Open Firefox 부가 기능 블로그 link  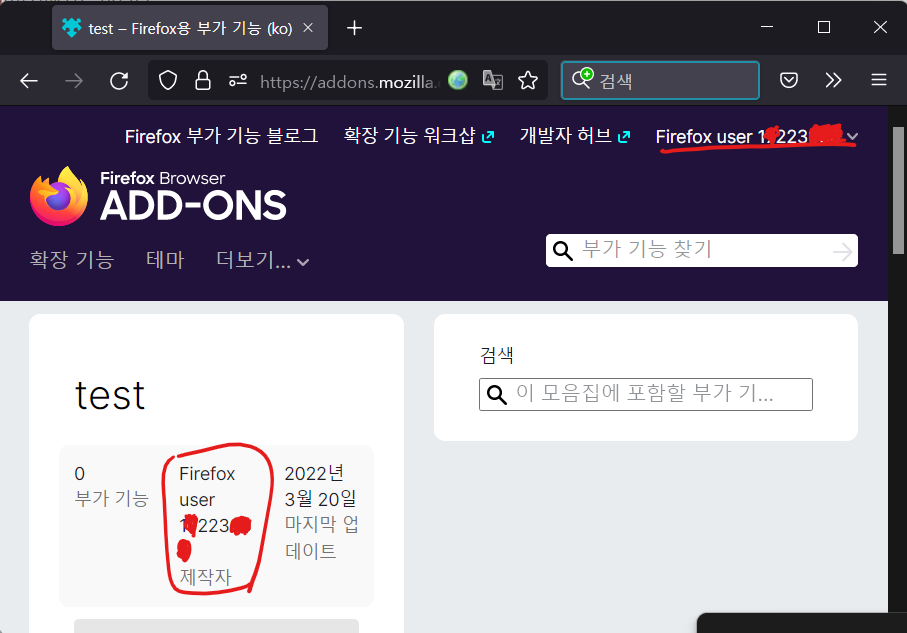tap(221, 137)
